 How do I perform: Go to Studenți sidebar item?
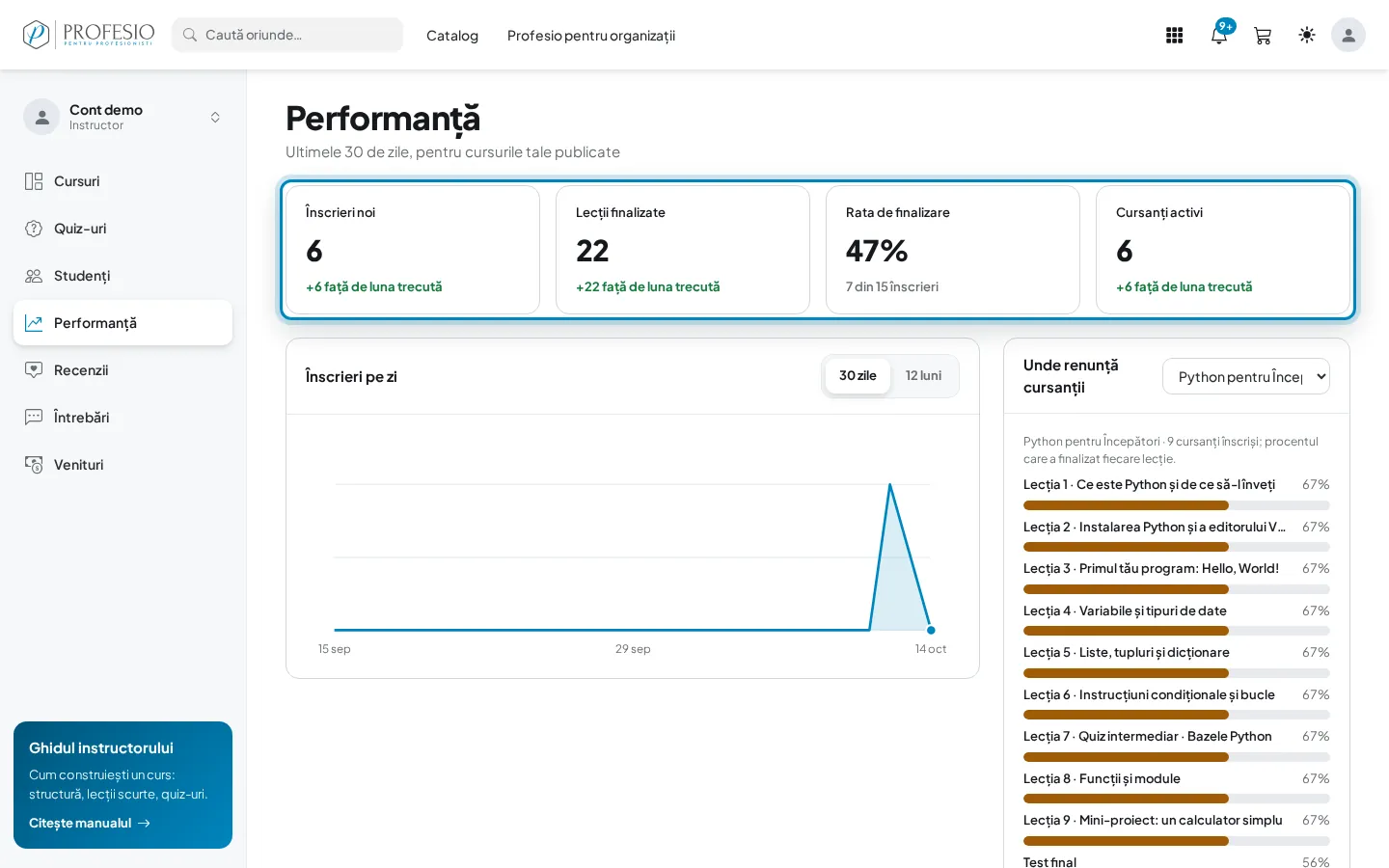123,276
